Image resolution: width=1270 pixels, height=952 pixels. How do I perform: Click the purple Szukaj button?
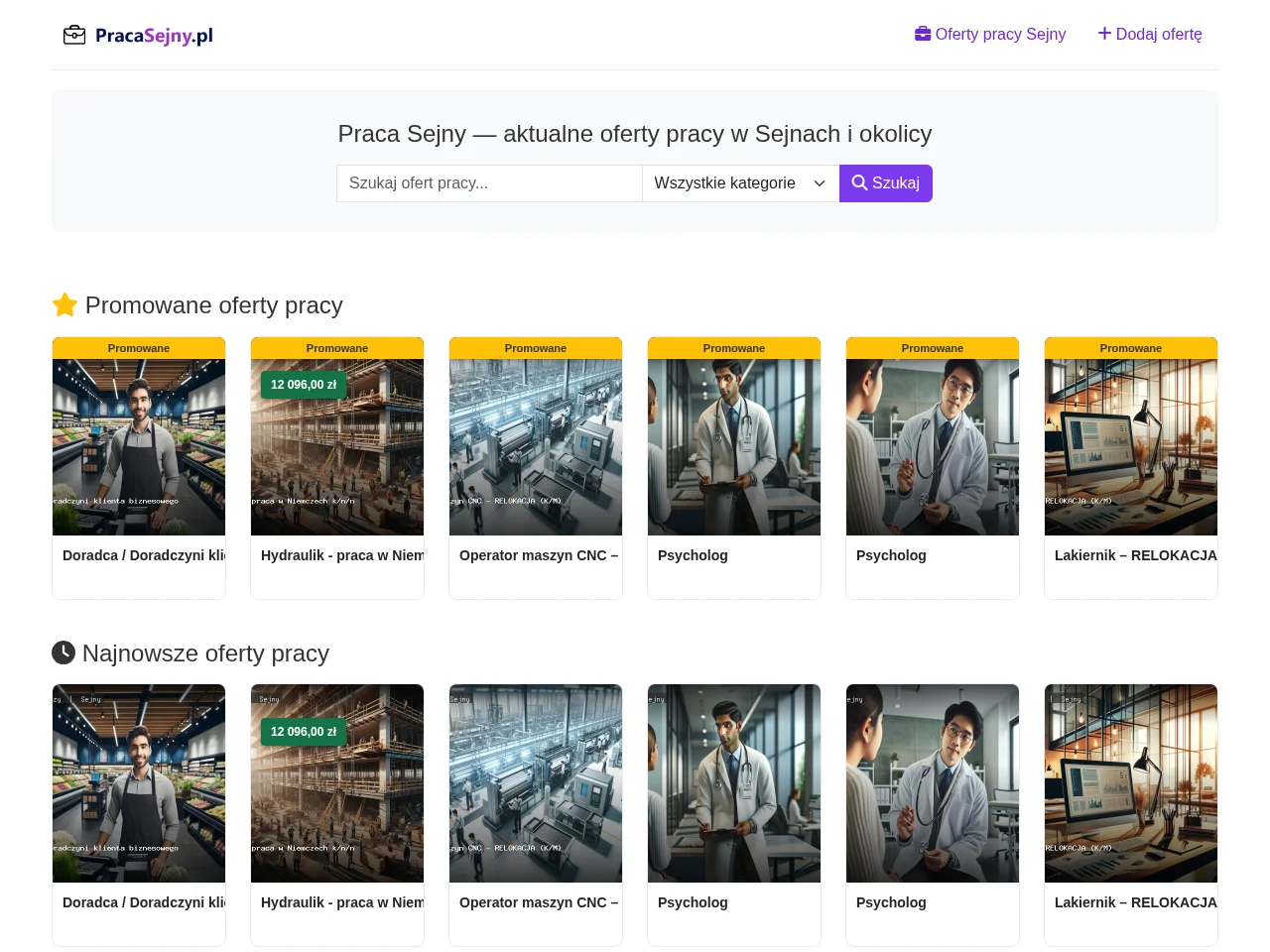[x=886, y=183]
